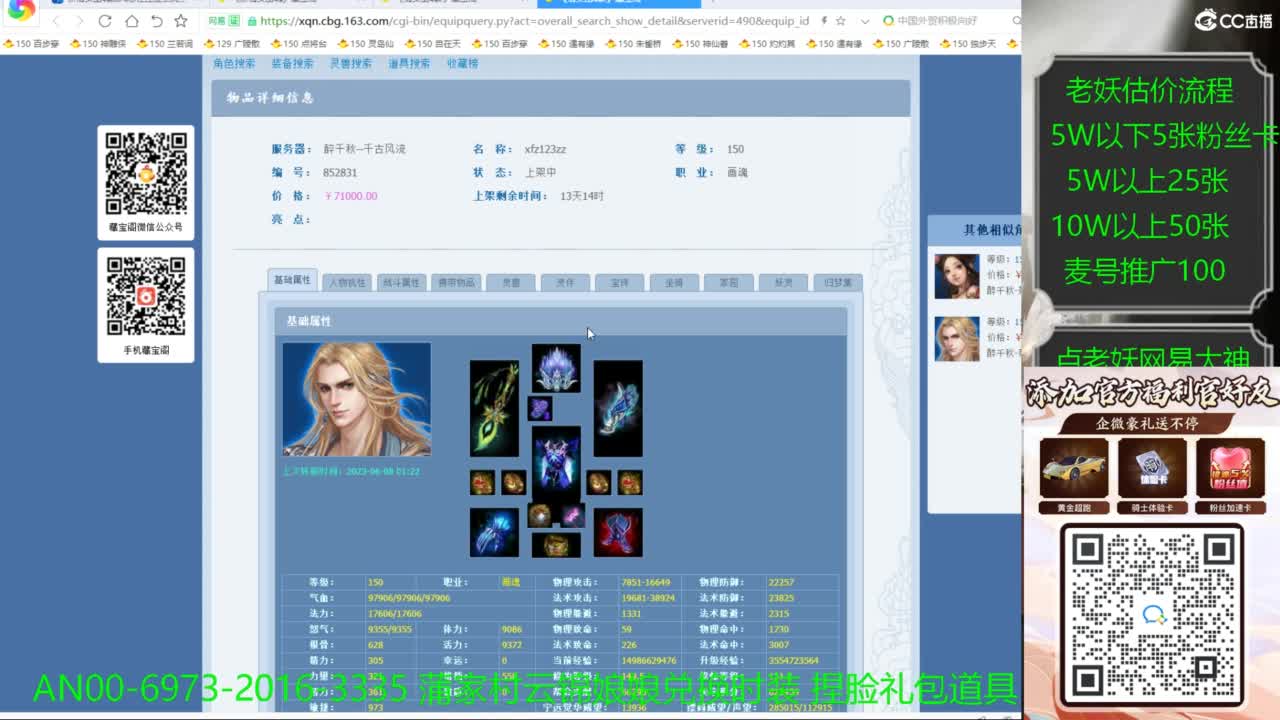Click the blue-purple armor body equipment icon
This screenshot has width=1280, height=720.
coord(556,462)
